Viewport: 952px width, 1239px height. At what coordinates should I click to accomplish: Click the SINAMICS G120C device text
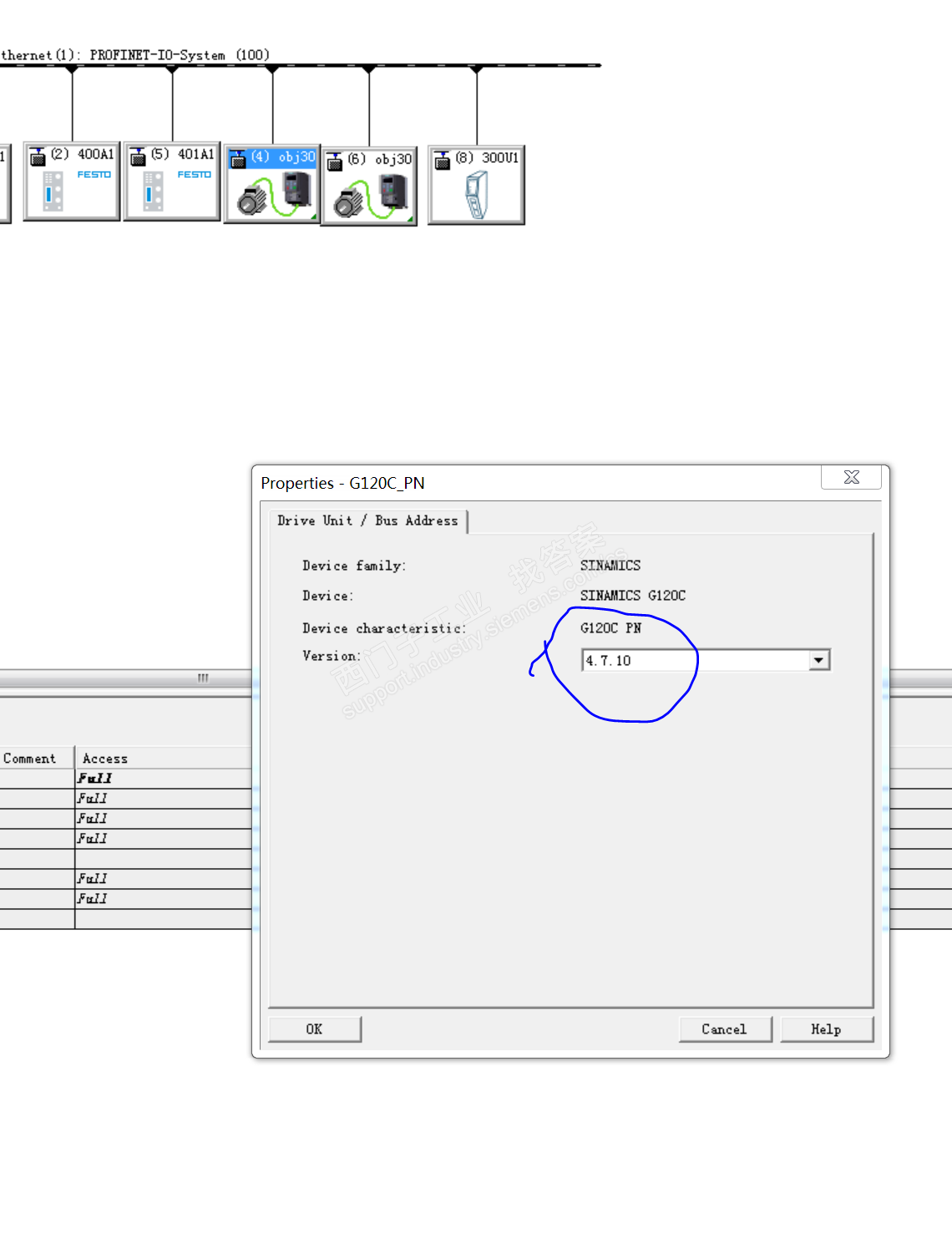[x=633, y=596]
